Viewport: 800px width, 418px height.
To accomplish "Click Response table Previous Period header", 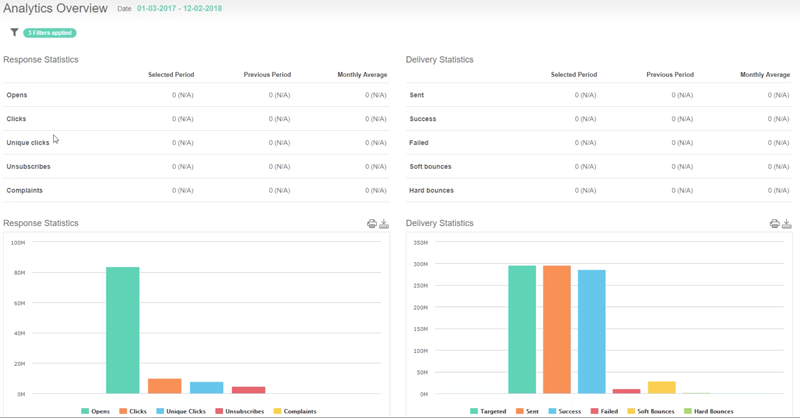I will tap(267, 75).
